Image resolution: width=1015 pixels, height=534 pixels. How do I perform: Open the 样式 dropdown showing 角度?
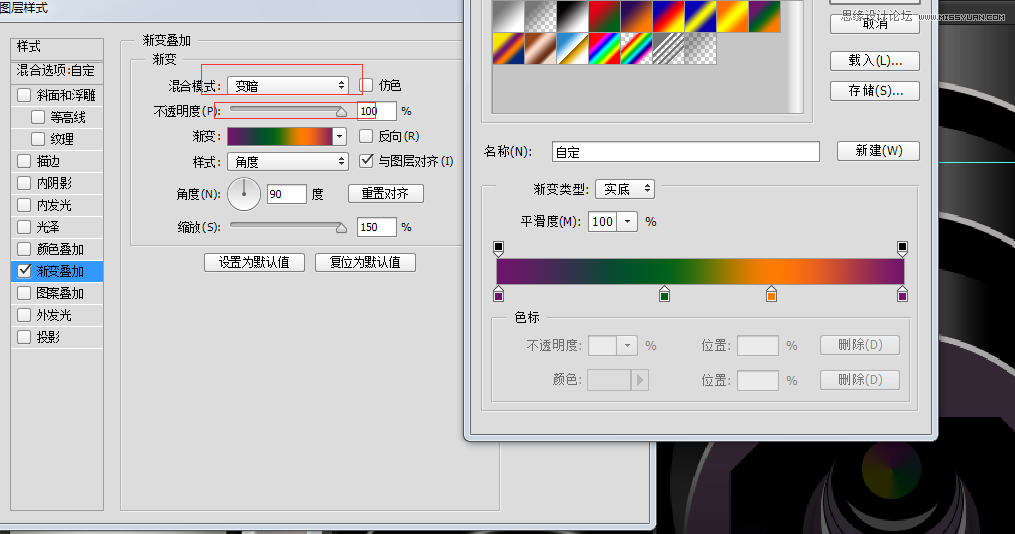click(288, 162)
